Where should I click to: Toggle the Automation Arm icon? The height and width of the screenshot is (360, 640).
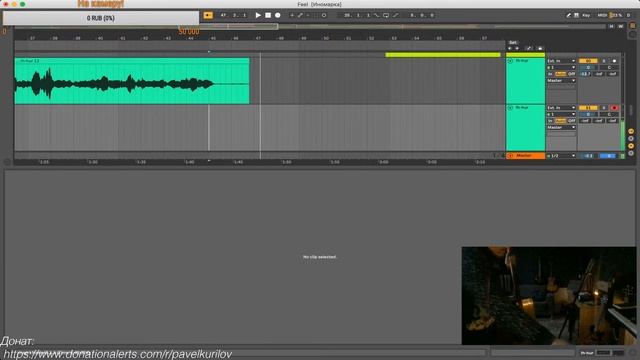click(x=300, y=15)
